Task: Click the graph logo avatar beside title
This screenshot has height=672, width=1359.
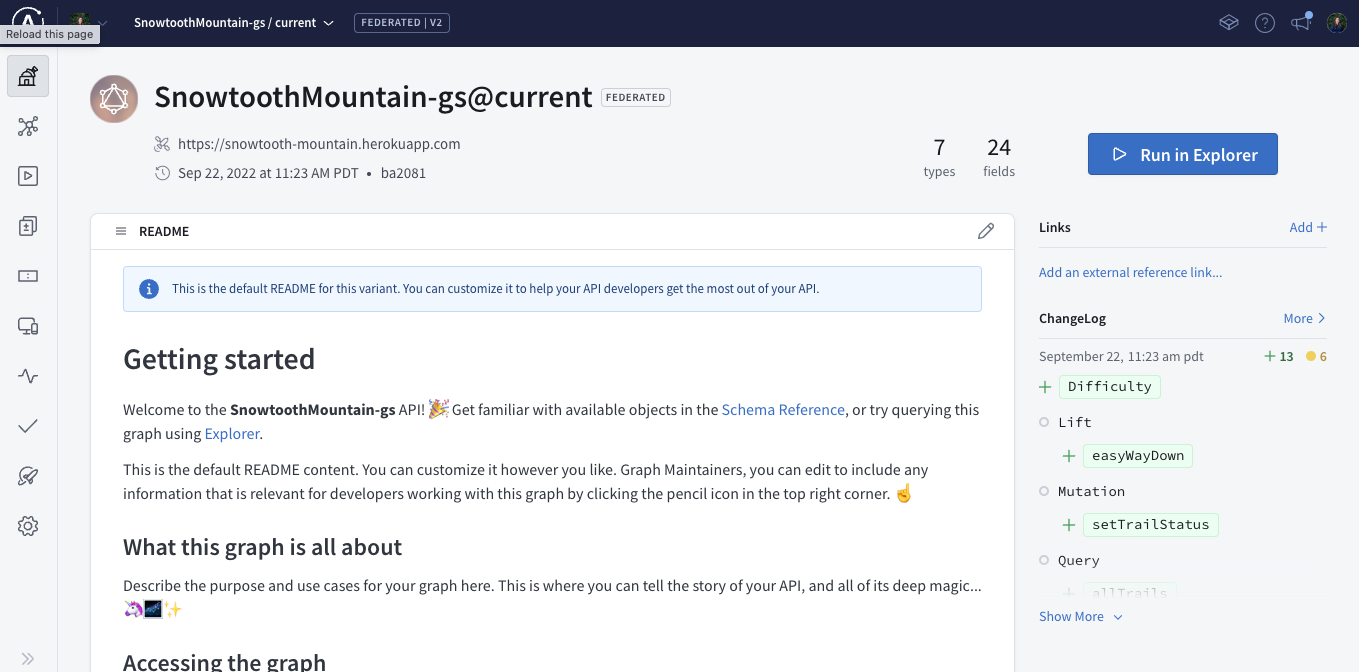Action: point(114,99)
